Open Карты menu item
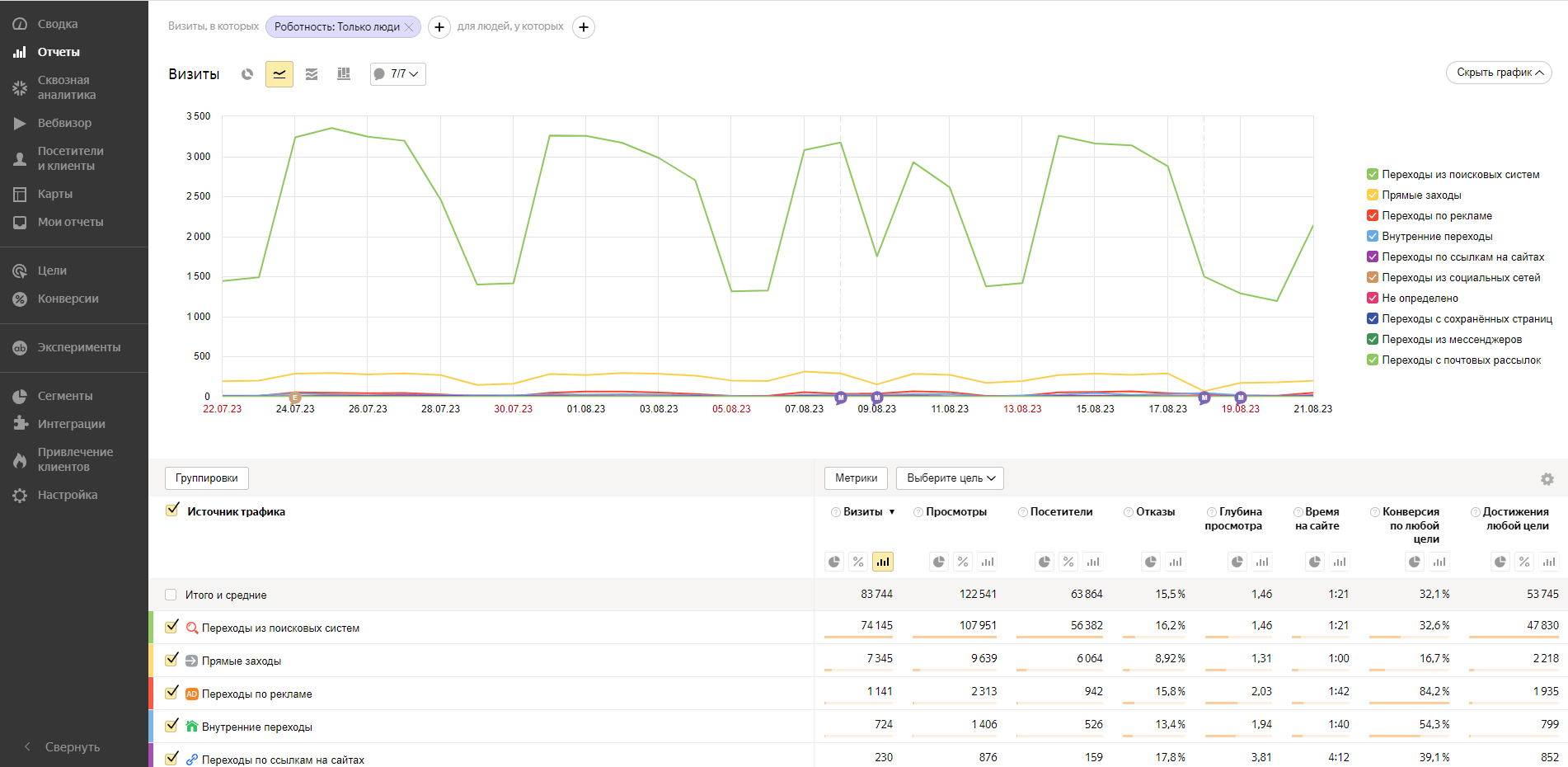This screenshot has height=767, width=1568. [x=54, y=194]
